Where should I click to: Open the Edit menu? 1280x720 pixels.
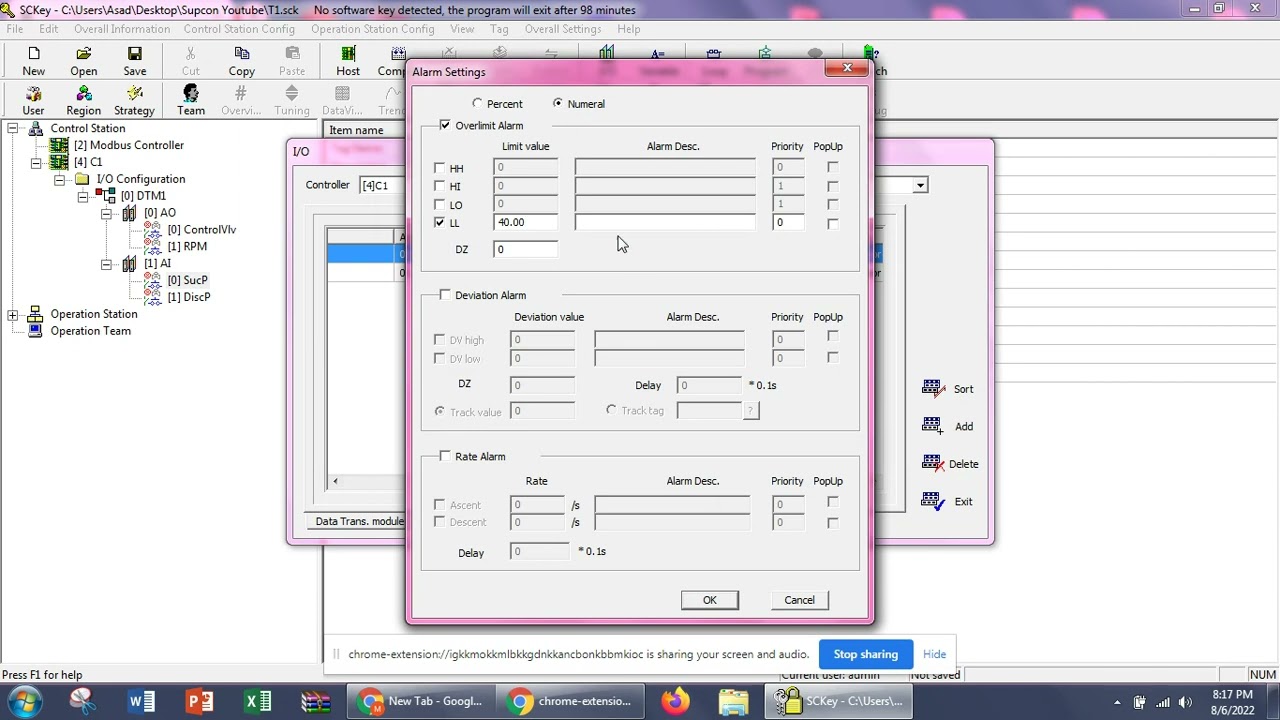pyautogui.click(x=48, y=29)
